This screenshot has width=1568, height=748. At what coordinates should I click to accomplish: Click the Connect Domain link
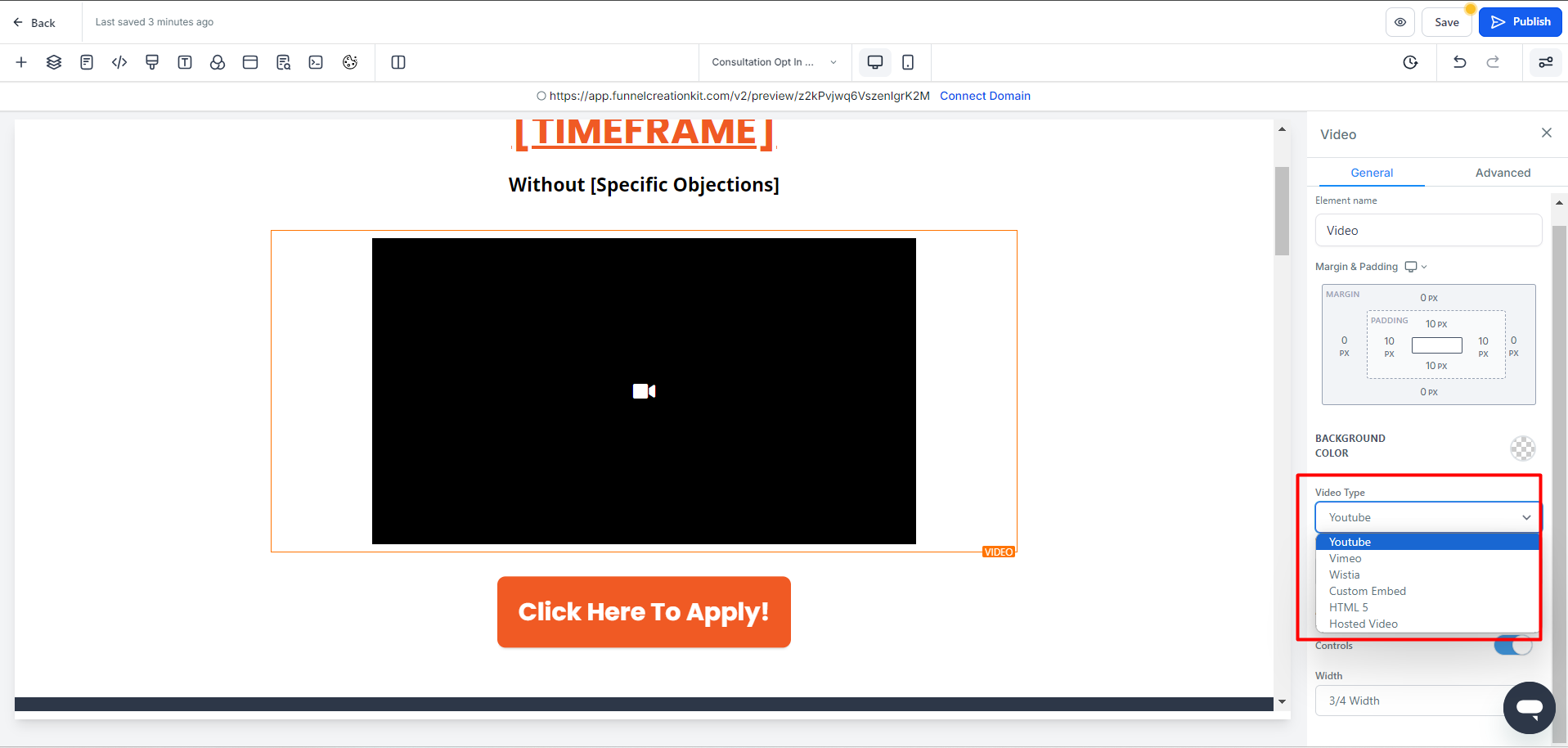click(985, 96)
